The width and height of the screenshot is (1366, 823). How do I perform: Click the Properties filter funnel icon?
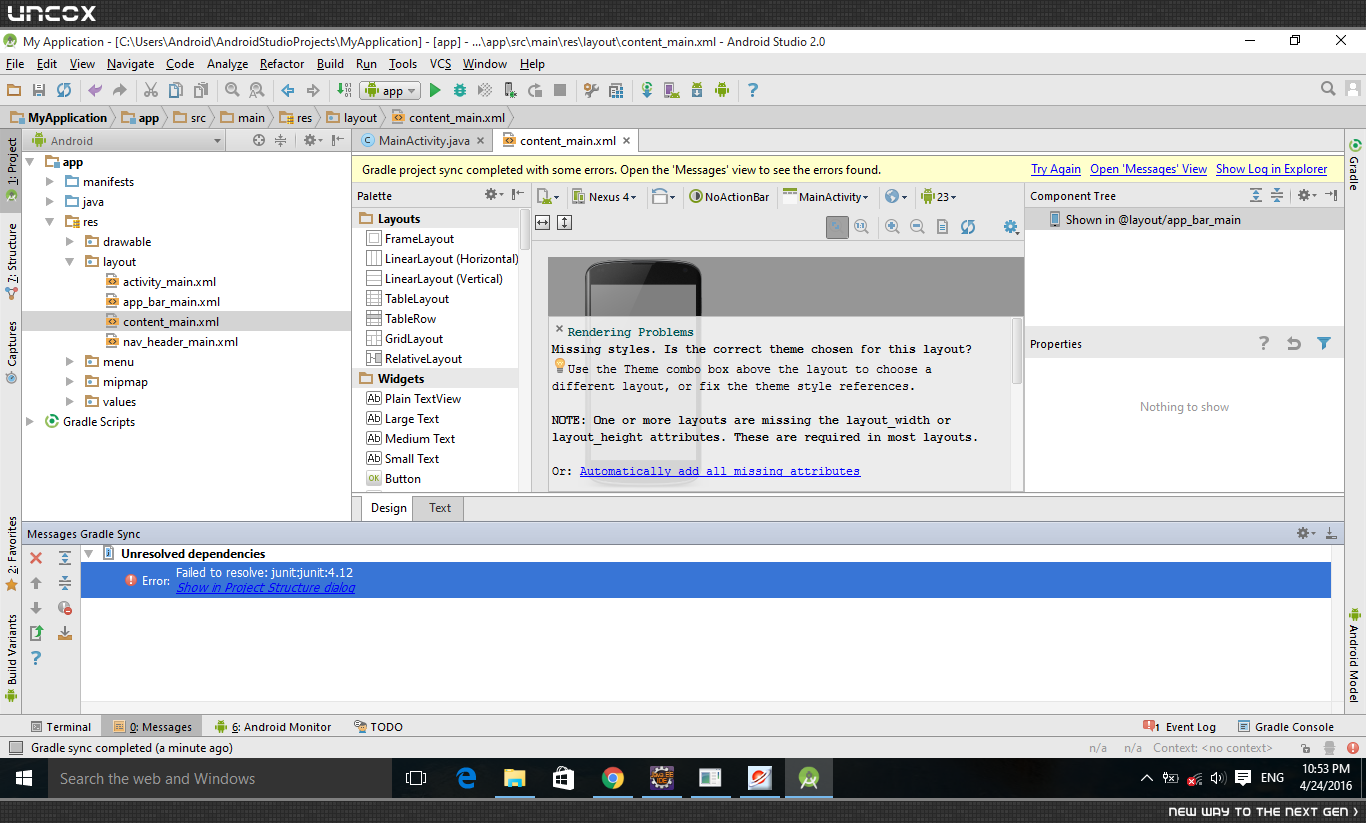pos(1324,344)
